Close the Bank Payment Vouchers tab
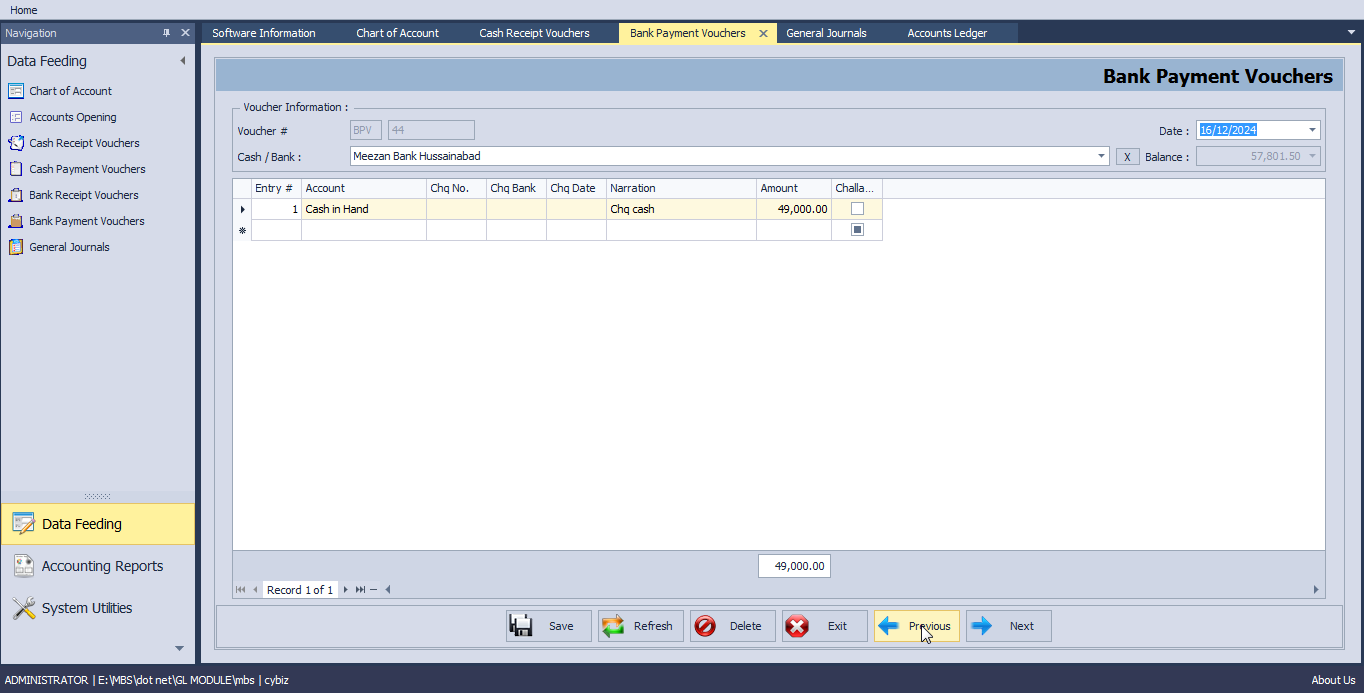 (763, 33)
